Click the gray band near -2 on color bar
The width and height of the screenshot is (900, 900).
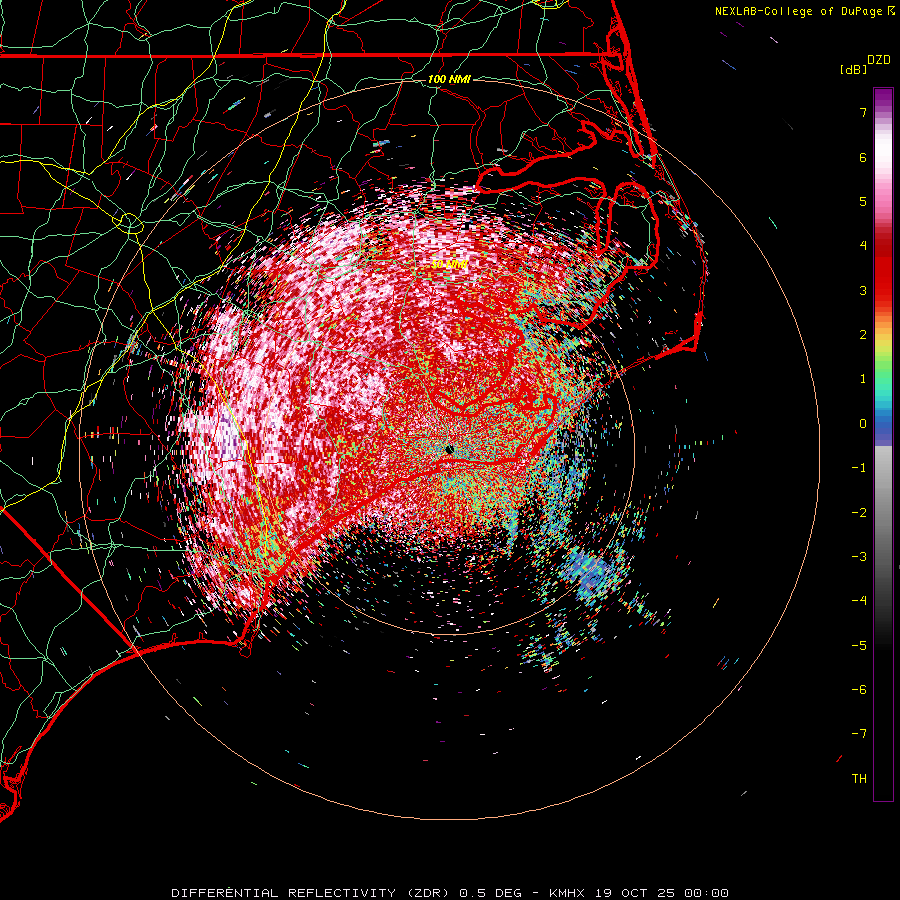883,513
